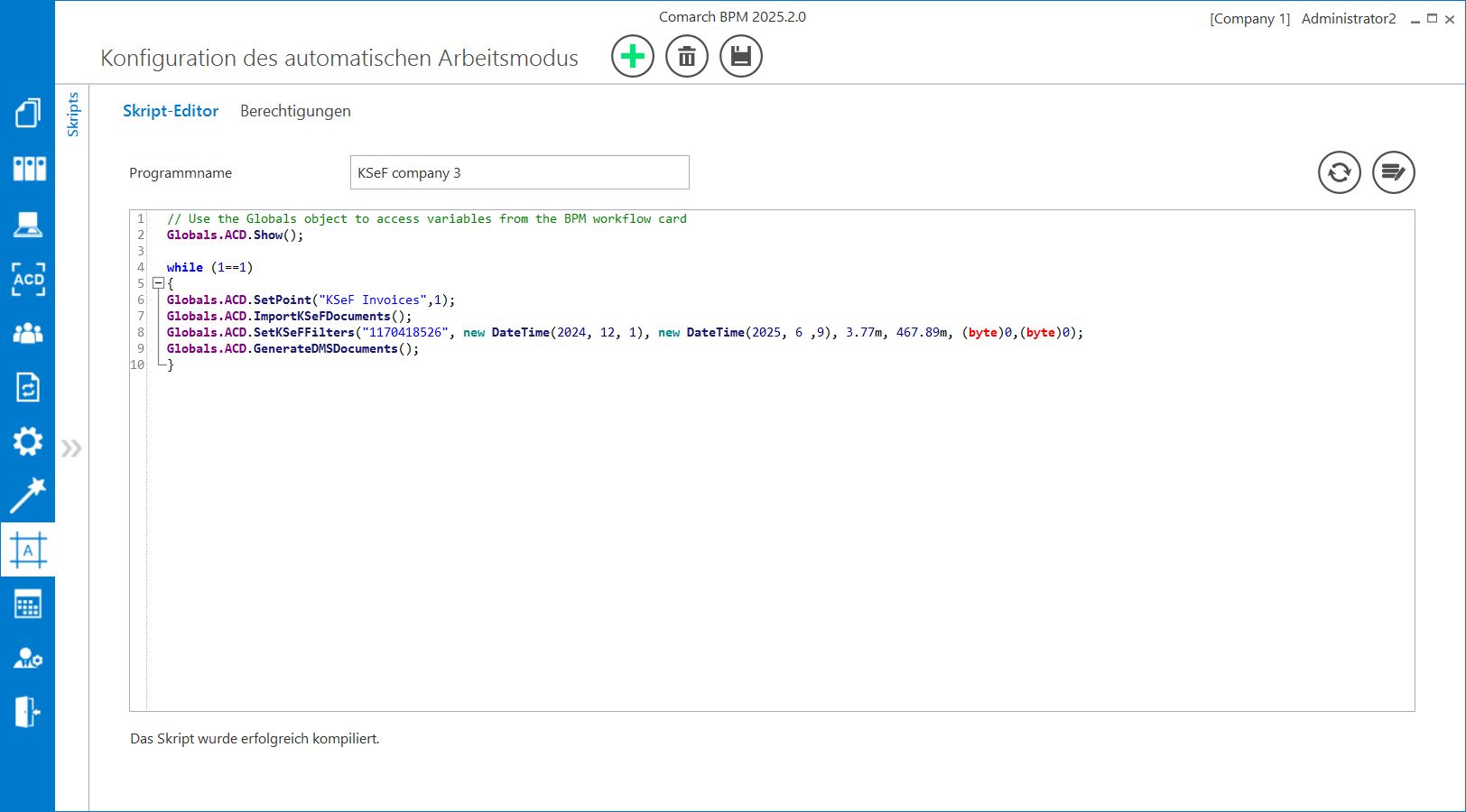Click the SetPoint "KSeF Invoices" line

pos(311,300)
